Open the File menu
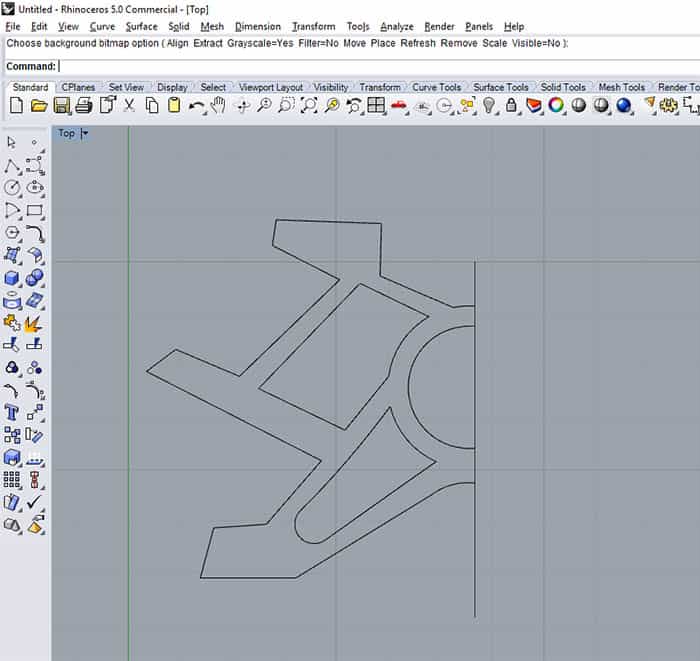 [x=13, y=27]
